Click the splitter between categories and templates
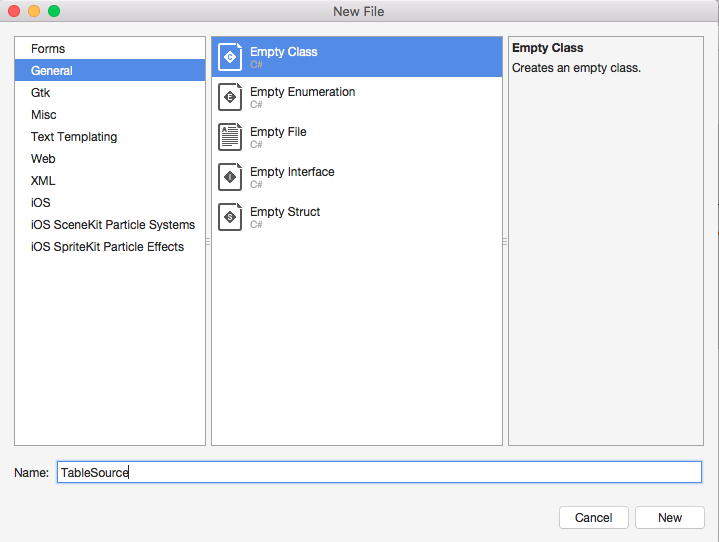 208,241
